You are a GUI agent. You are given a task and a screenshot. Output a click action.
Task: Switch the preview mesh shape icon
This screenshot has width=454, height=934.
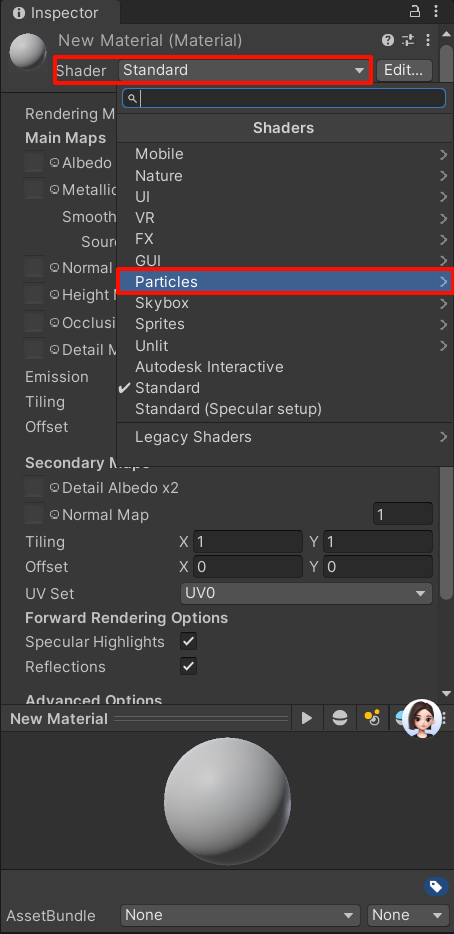[340, 718]
